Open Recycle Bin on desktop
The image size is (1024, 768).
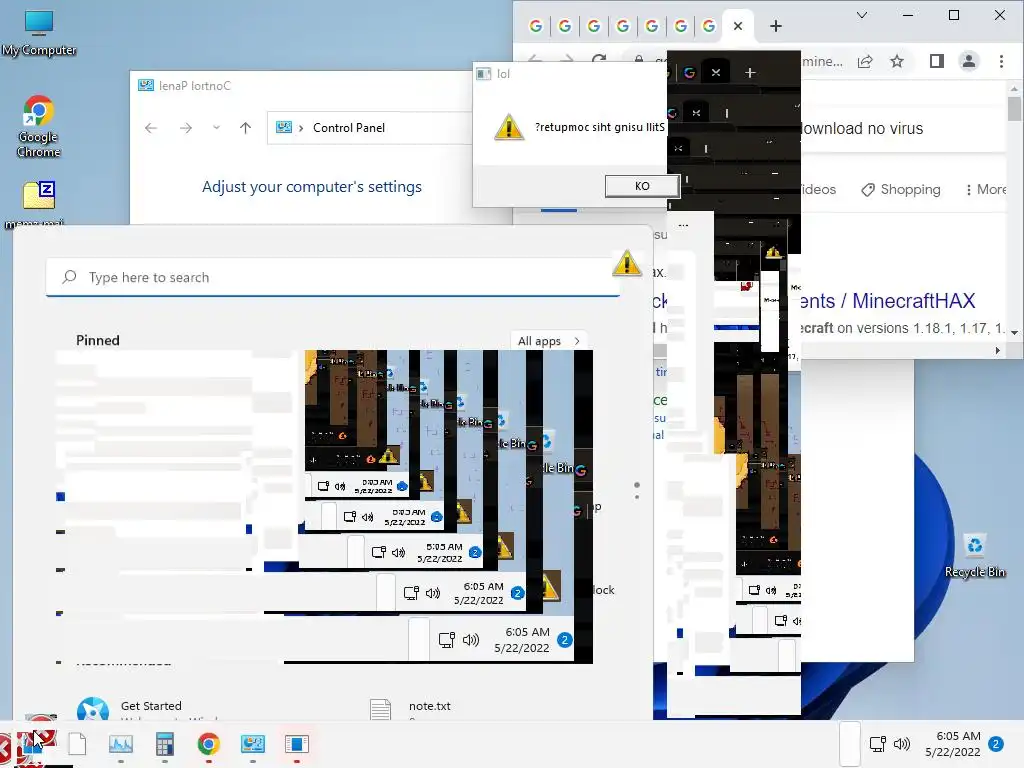[974, 556]
